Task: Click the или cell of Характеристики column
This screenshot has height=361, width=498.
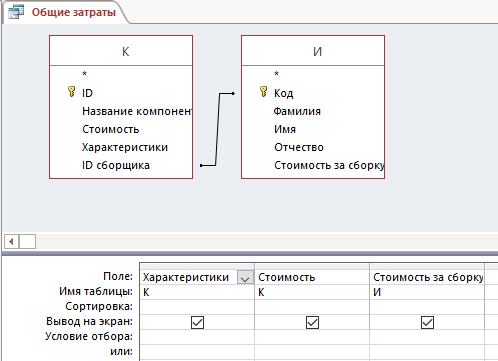Action: tap(197, 352)
